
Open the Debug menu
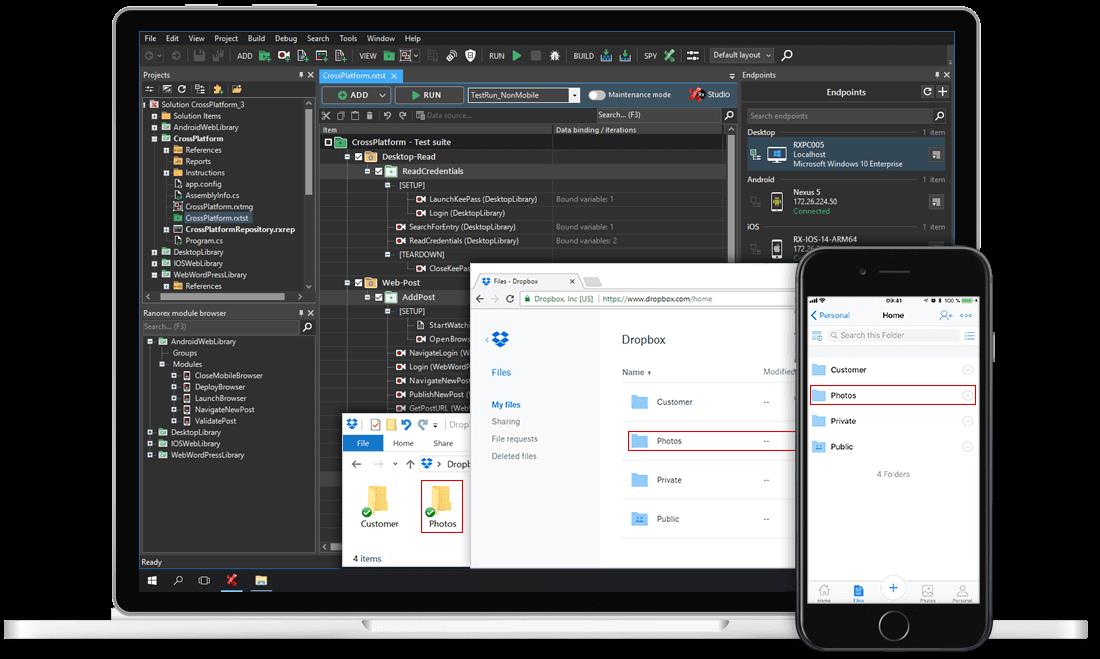point(286,39)
